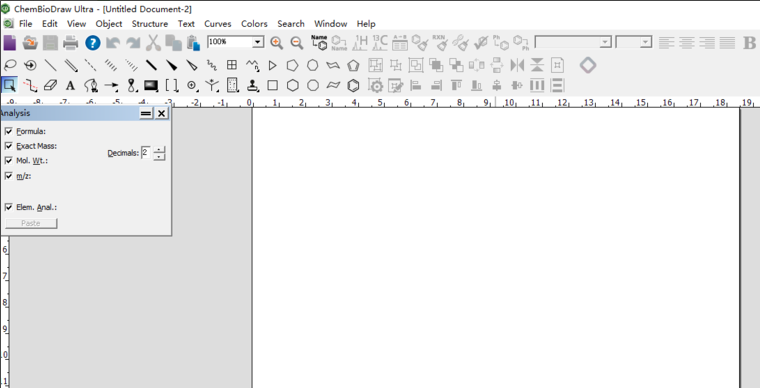
Task: Open the Edit menu
Action: point(49,24)
